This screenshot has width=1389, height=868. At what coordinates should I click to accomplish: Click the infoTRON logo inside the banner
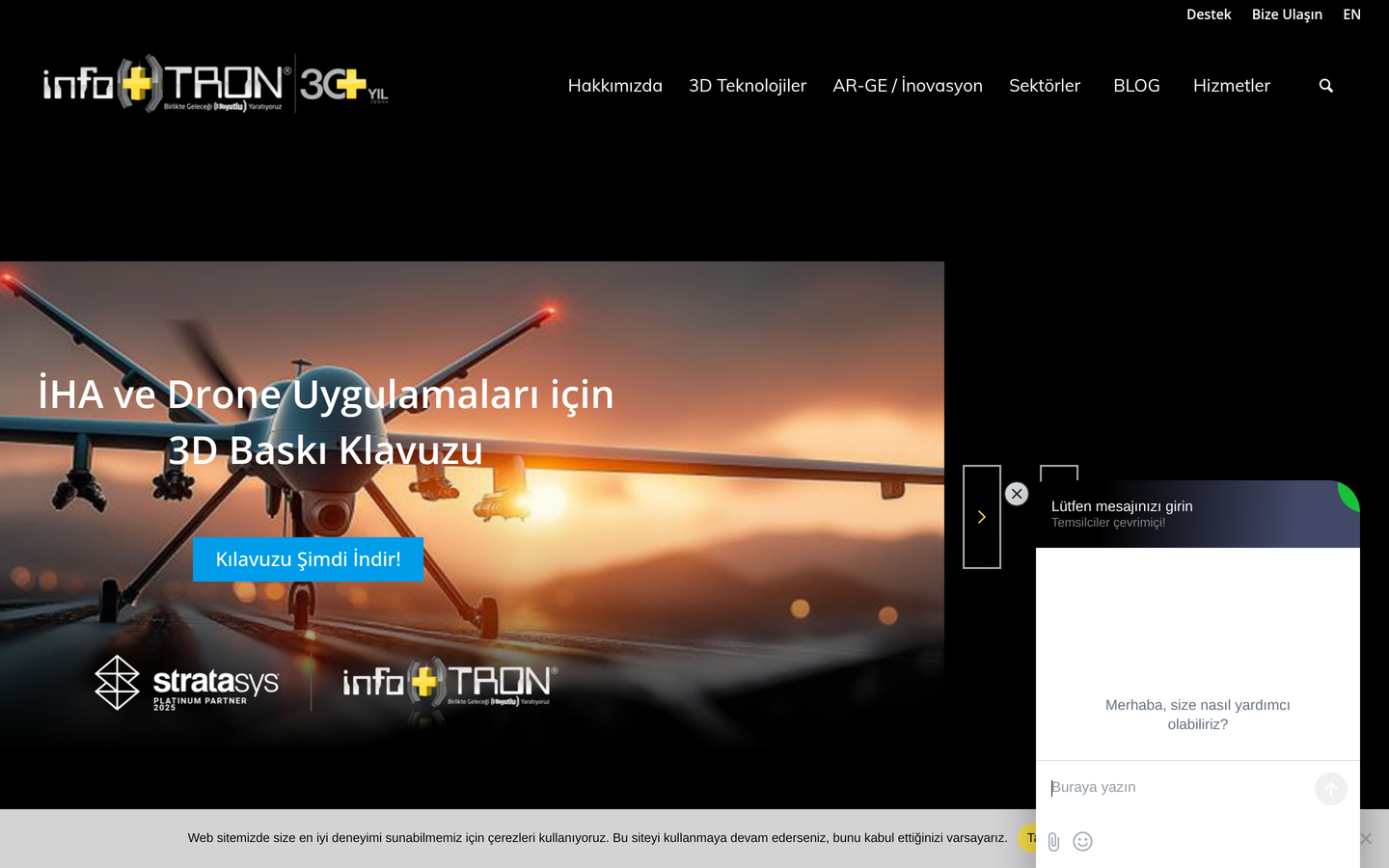pos(449,683)
